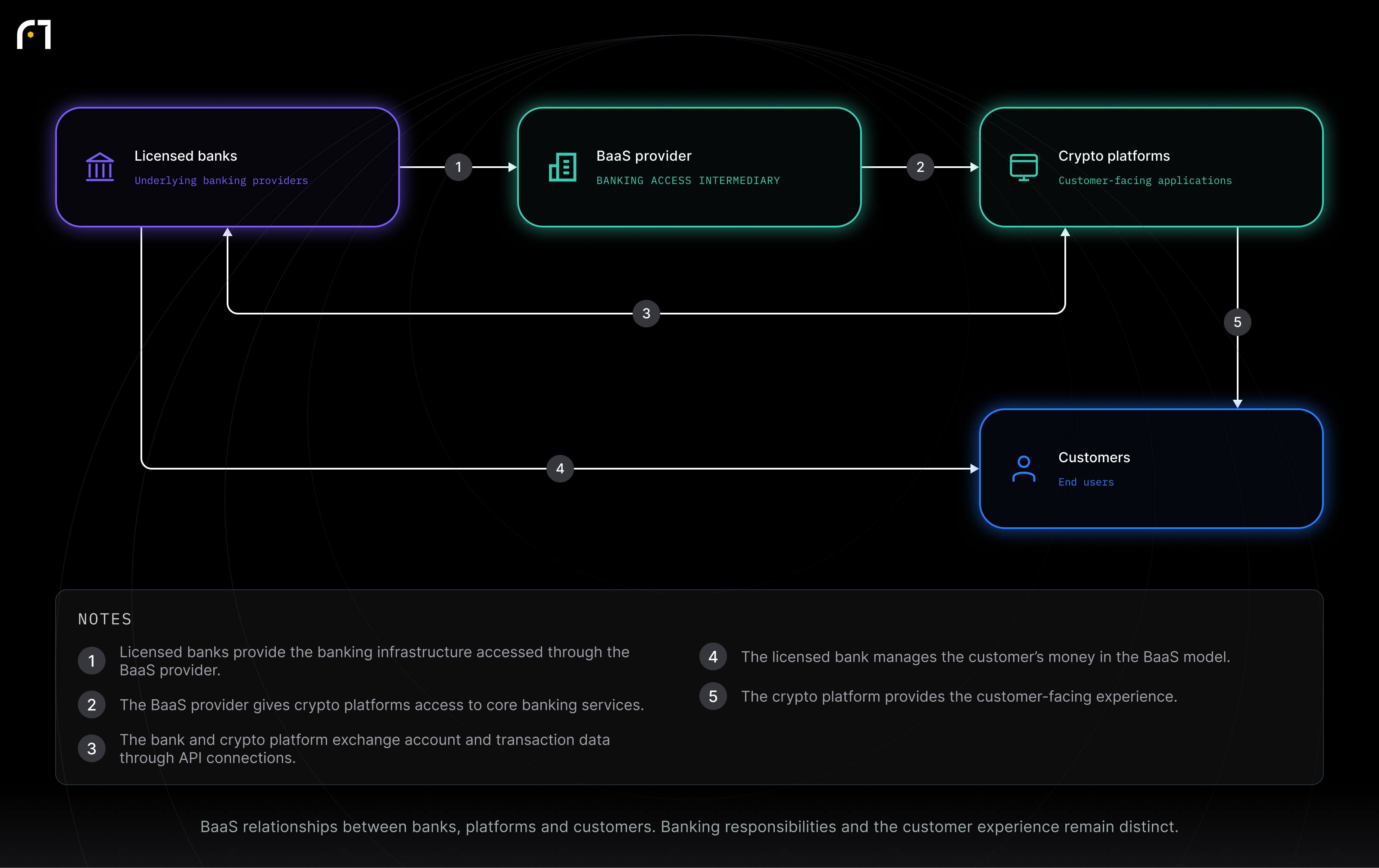Image resolution: width=1379 pixels, height=868 pixels.
Task: Select the "End users" subtitle
Action: [x=1086, y=482]
